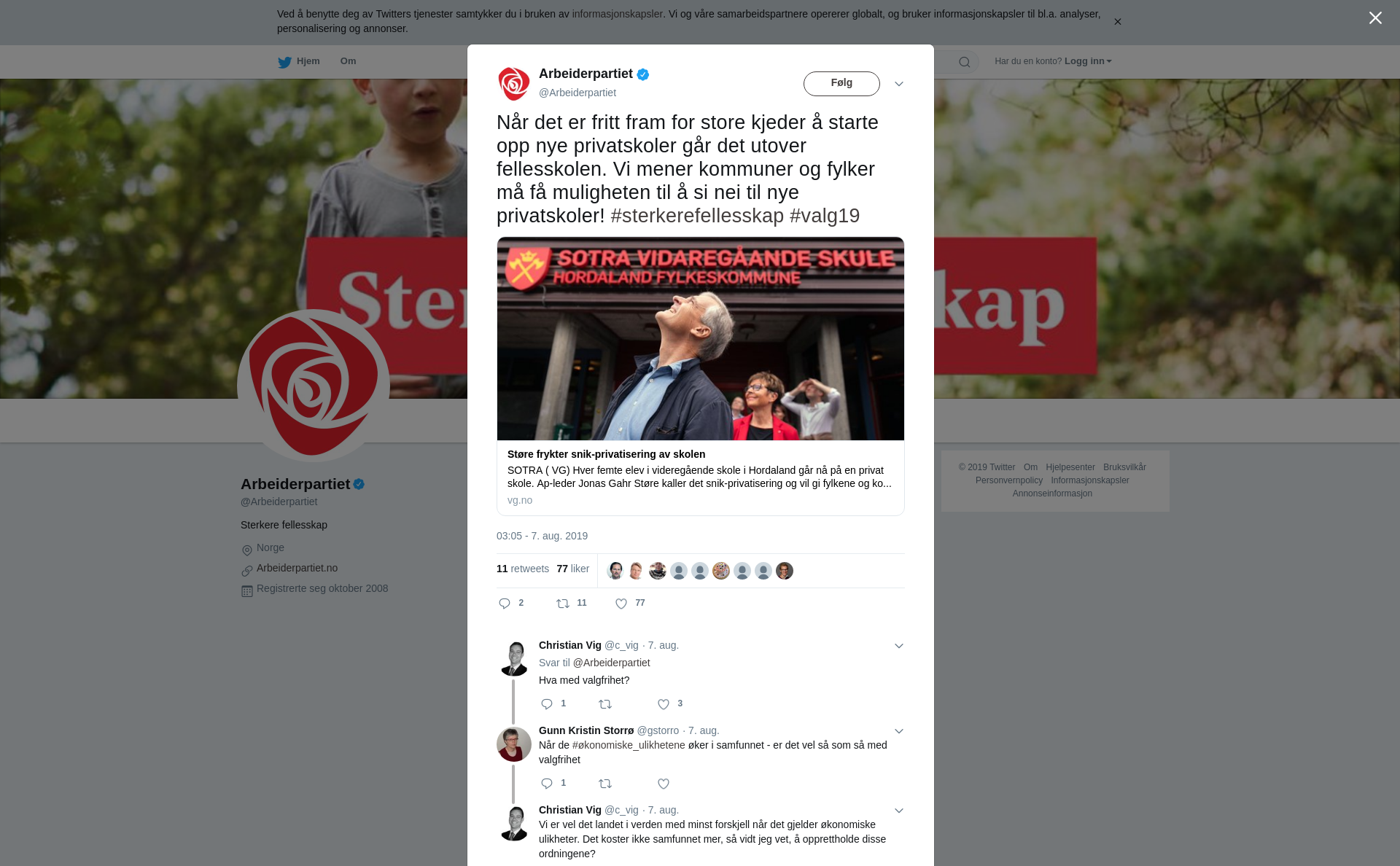
Task: Open the #sterkerefellesskap hashtag link
Action: tap(697, 216)
